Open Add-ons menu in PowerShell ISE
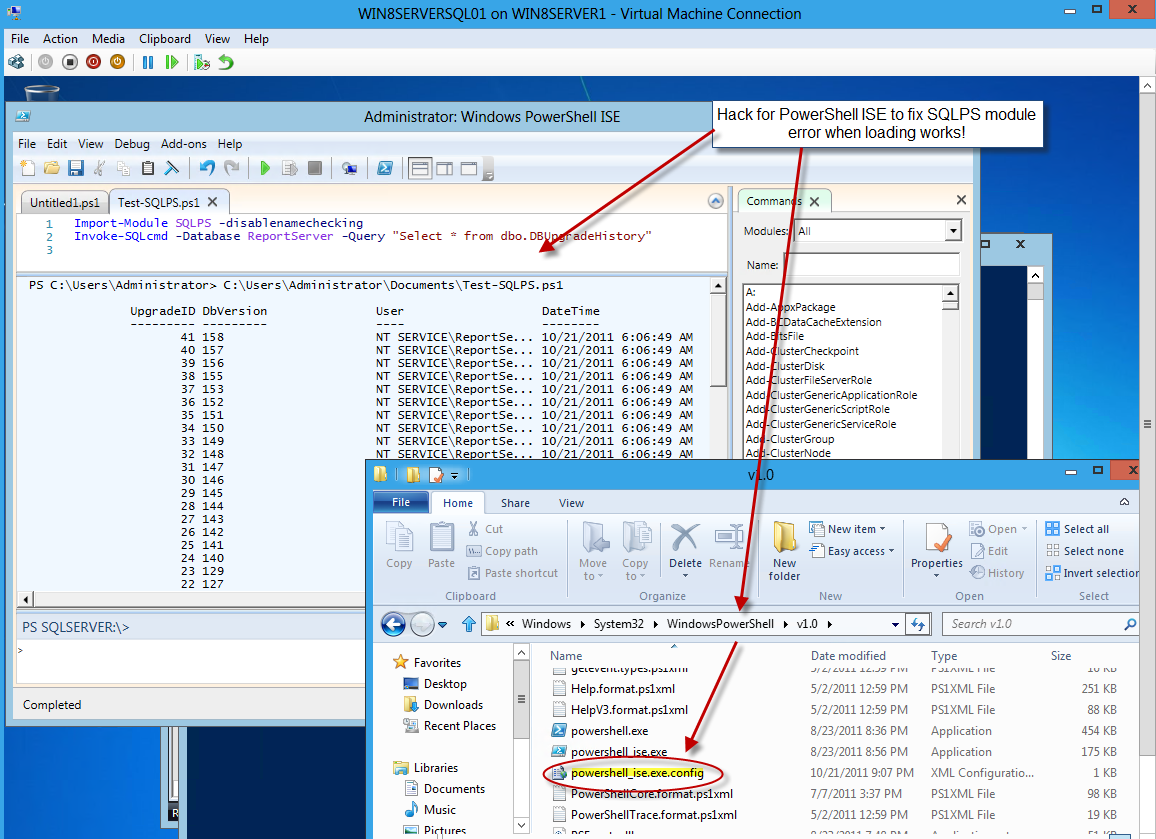 pos(184,144)
